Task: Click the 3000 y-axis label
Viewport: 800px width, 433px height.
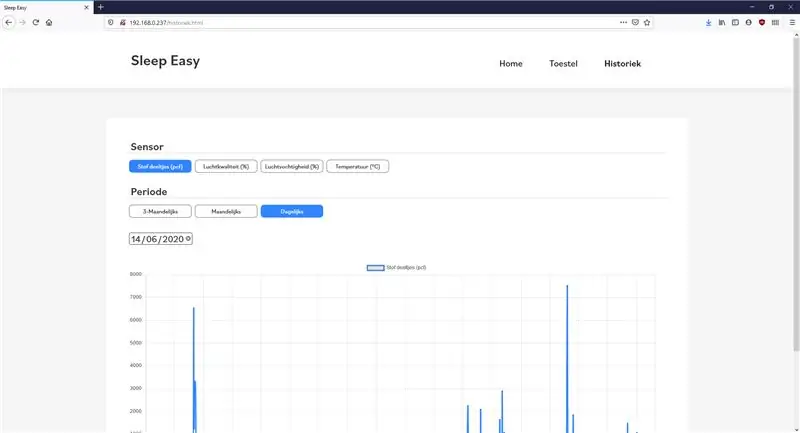Action: point(136,388)
